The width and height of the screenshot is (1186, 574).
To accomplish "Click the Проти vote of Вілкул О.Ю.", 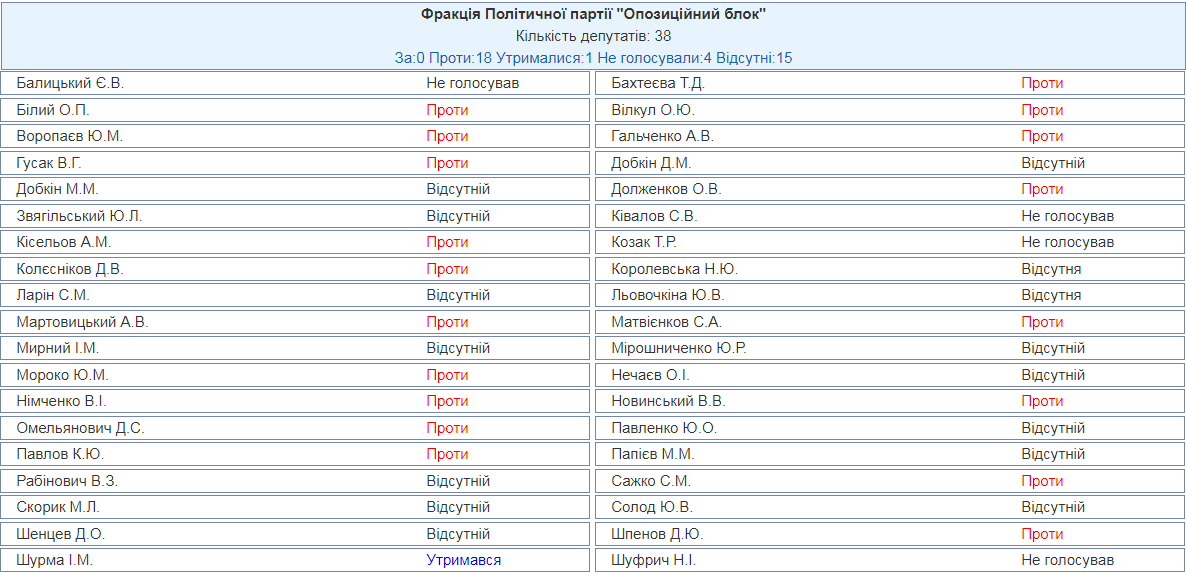I will pos(1042,110).
